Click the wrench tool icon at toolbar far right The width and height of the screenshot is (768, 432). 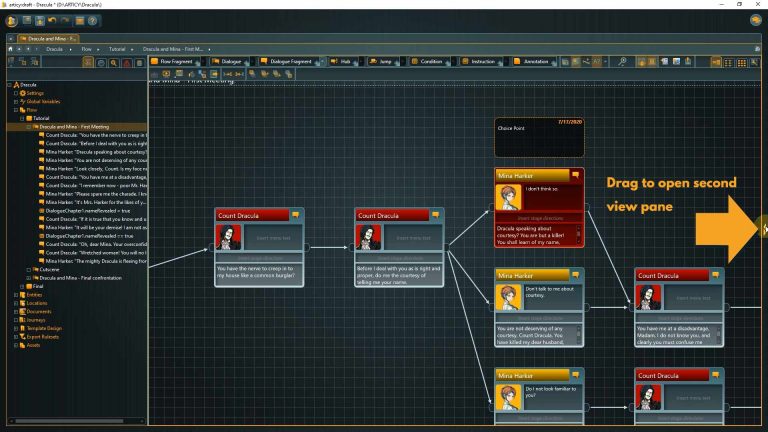tap(754, 62)
